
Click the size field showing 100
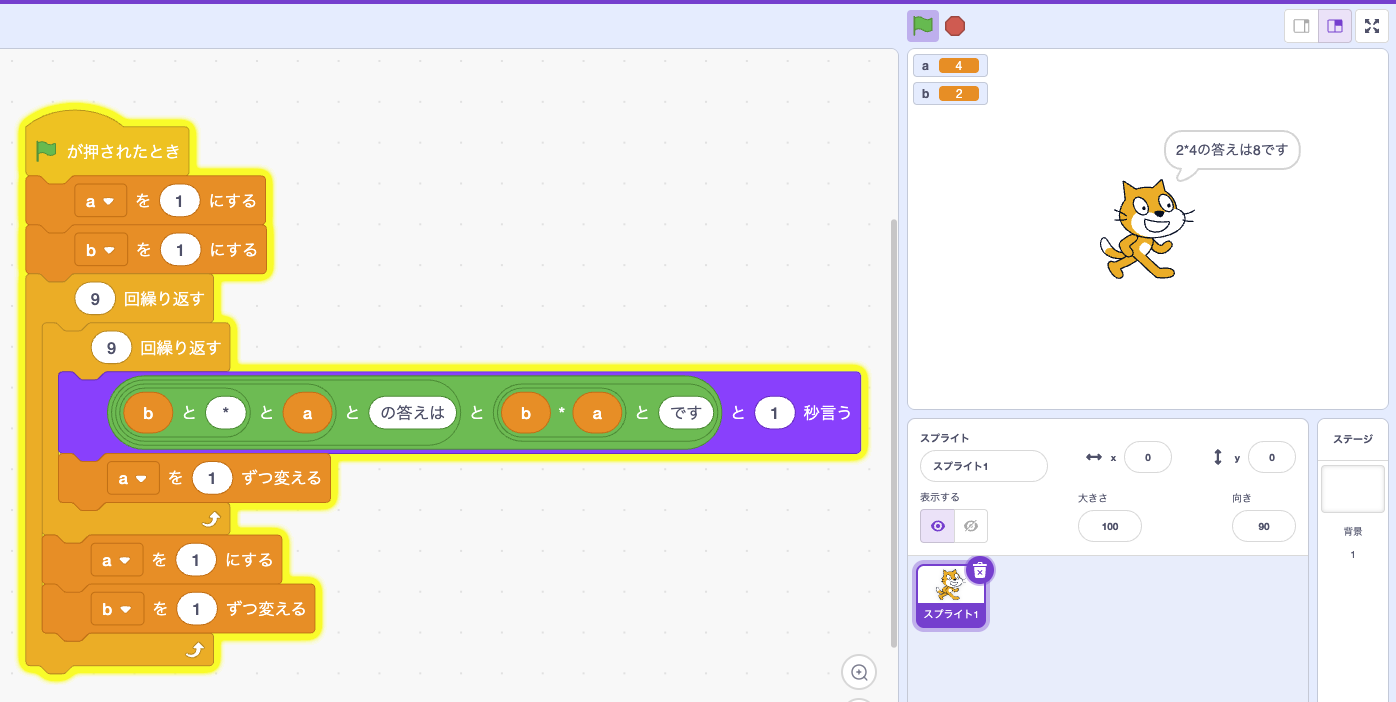click(1109, 526)
